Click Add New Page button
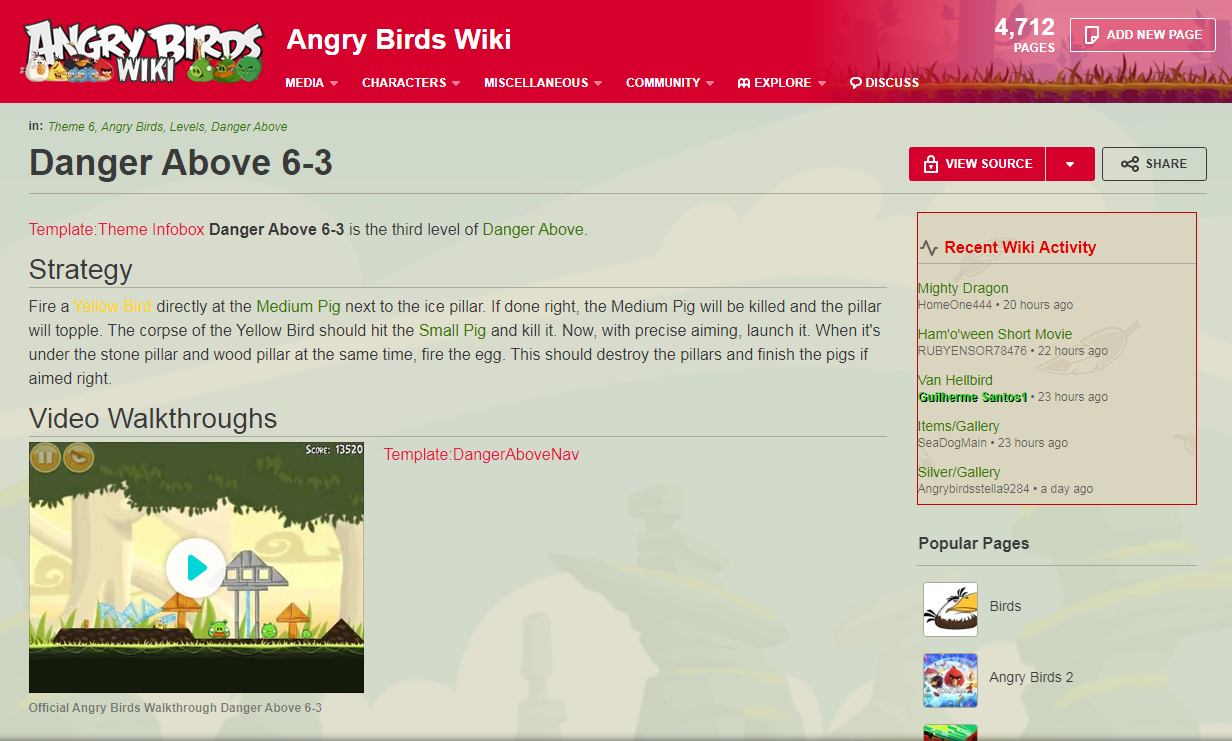Image resolution: width=1232 pixels, height=741 pixels. [1142, 35]
